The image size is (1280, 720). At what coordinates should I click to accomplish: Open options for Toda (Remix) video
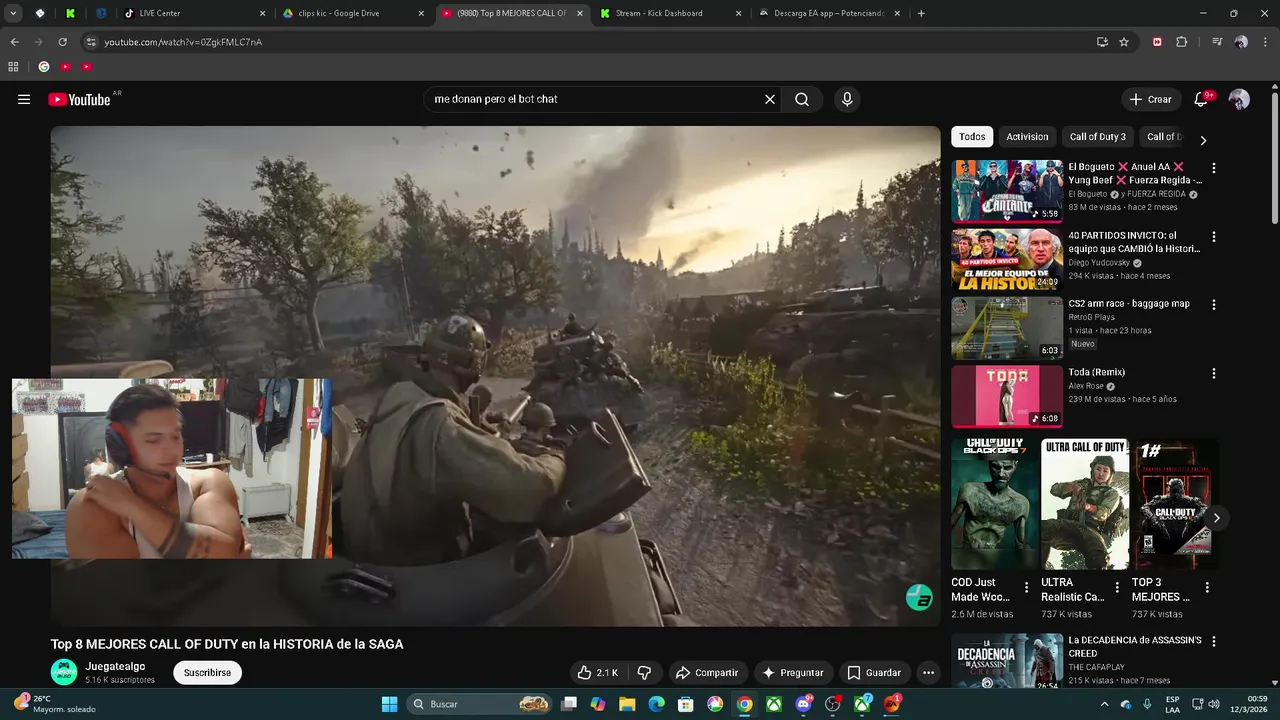click(1214, 373)
